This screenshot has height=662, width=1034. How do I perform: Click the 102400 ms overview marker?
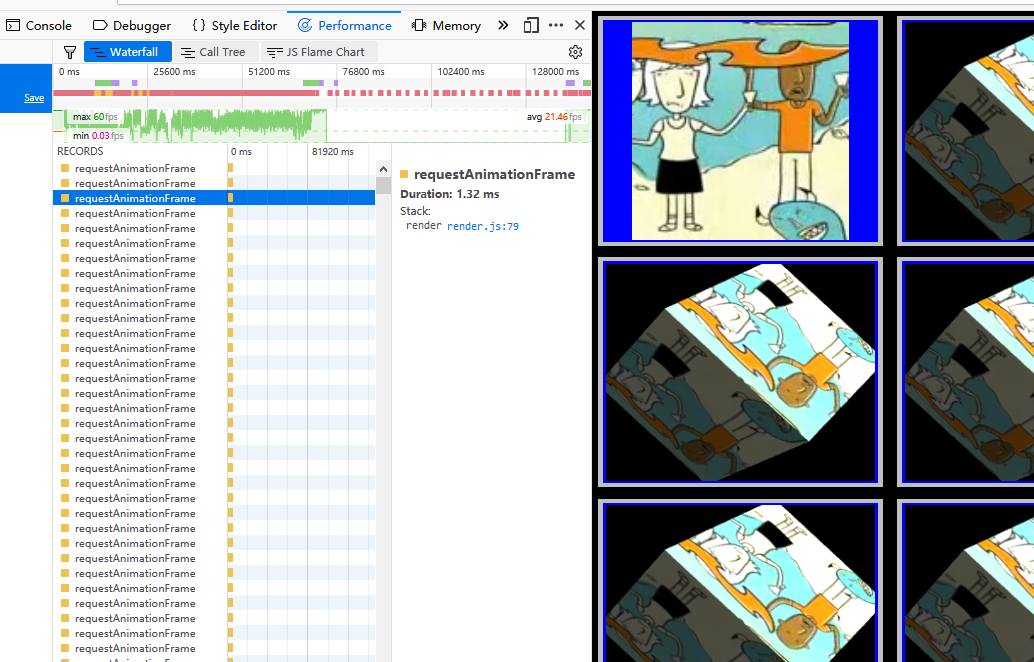(461, 71)
